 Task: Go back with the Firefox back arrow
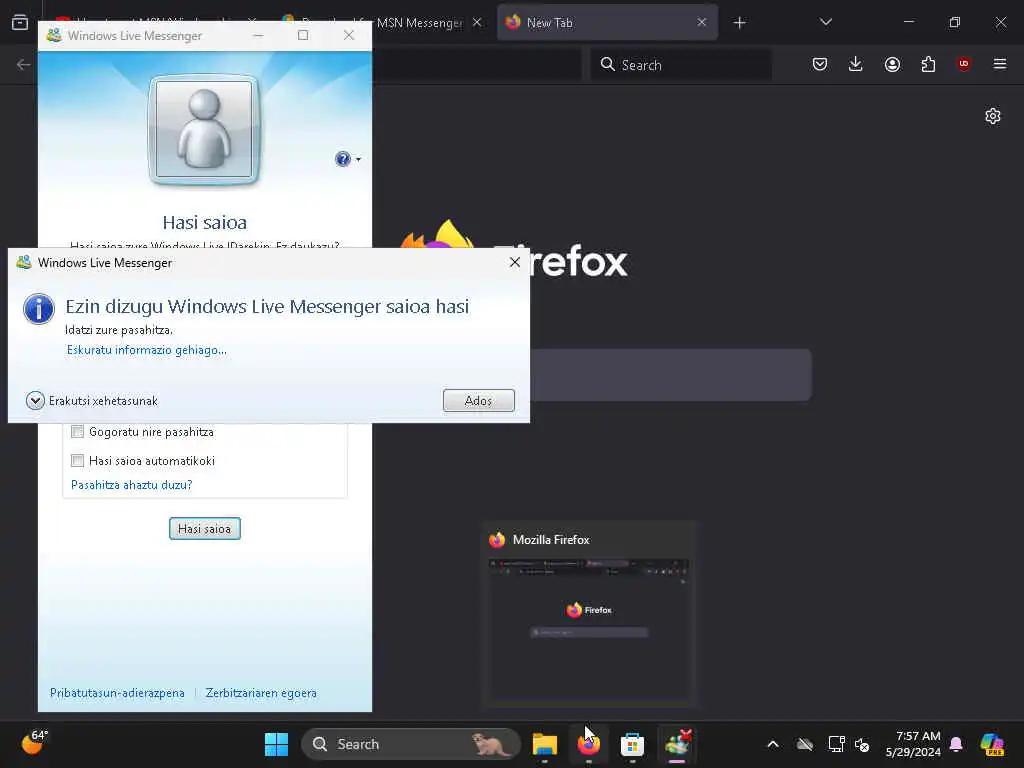pyautogui.click(x=24, y=64)
